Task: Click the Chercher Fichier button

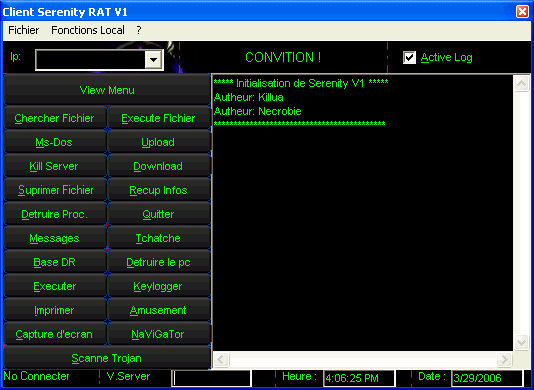Action: click(x=54, y=118)
